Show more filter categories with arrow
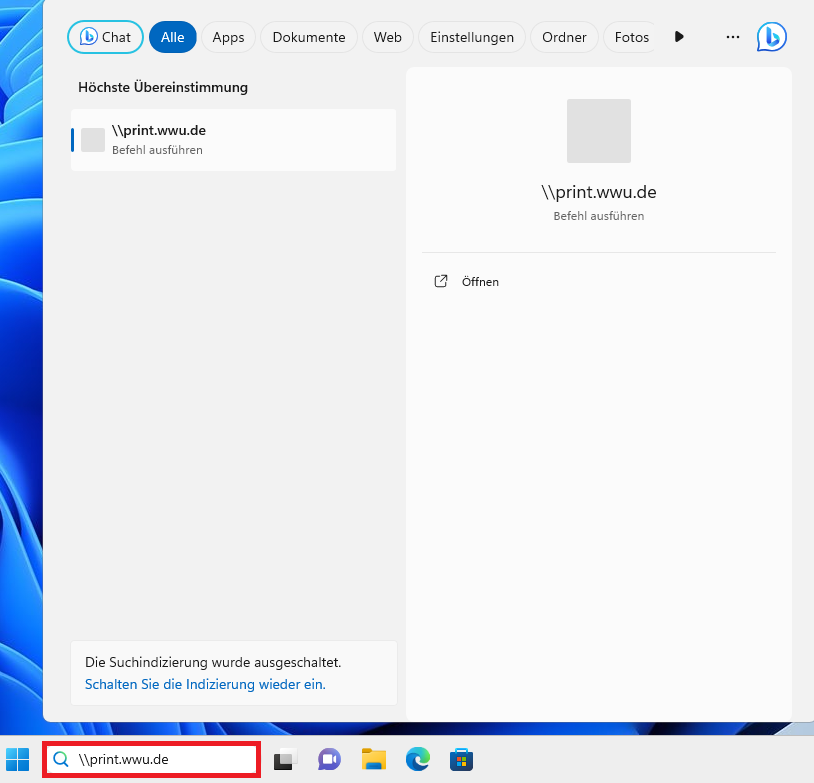This screenshot has height=783, width=814. pyautogui.click(x=679, y=37)
